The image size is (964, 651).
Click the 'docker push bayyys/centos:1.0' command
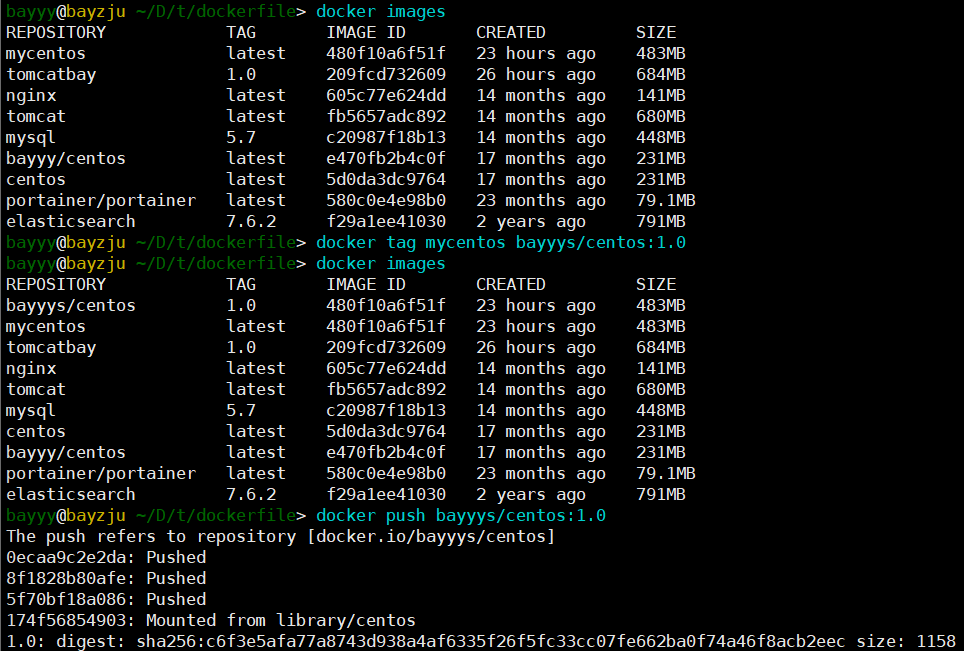460,515
